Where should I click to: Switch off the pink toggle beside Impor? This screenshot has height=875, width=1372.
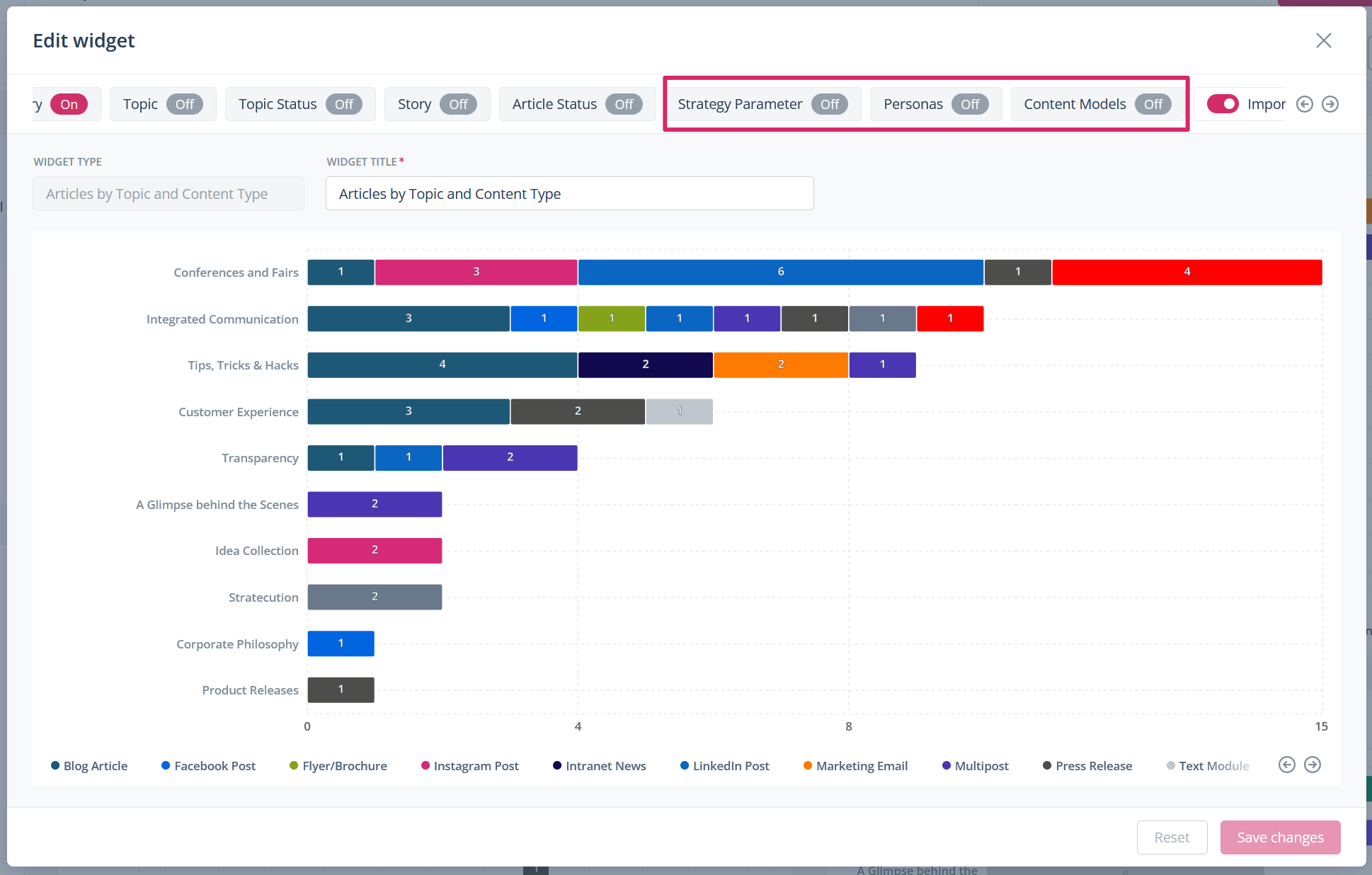tap(1223, 104)
